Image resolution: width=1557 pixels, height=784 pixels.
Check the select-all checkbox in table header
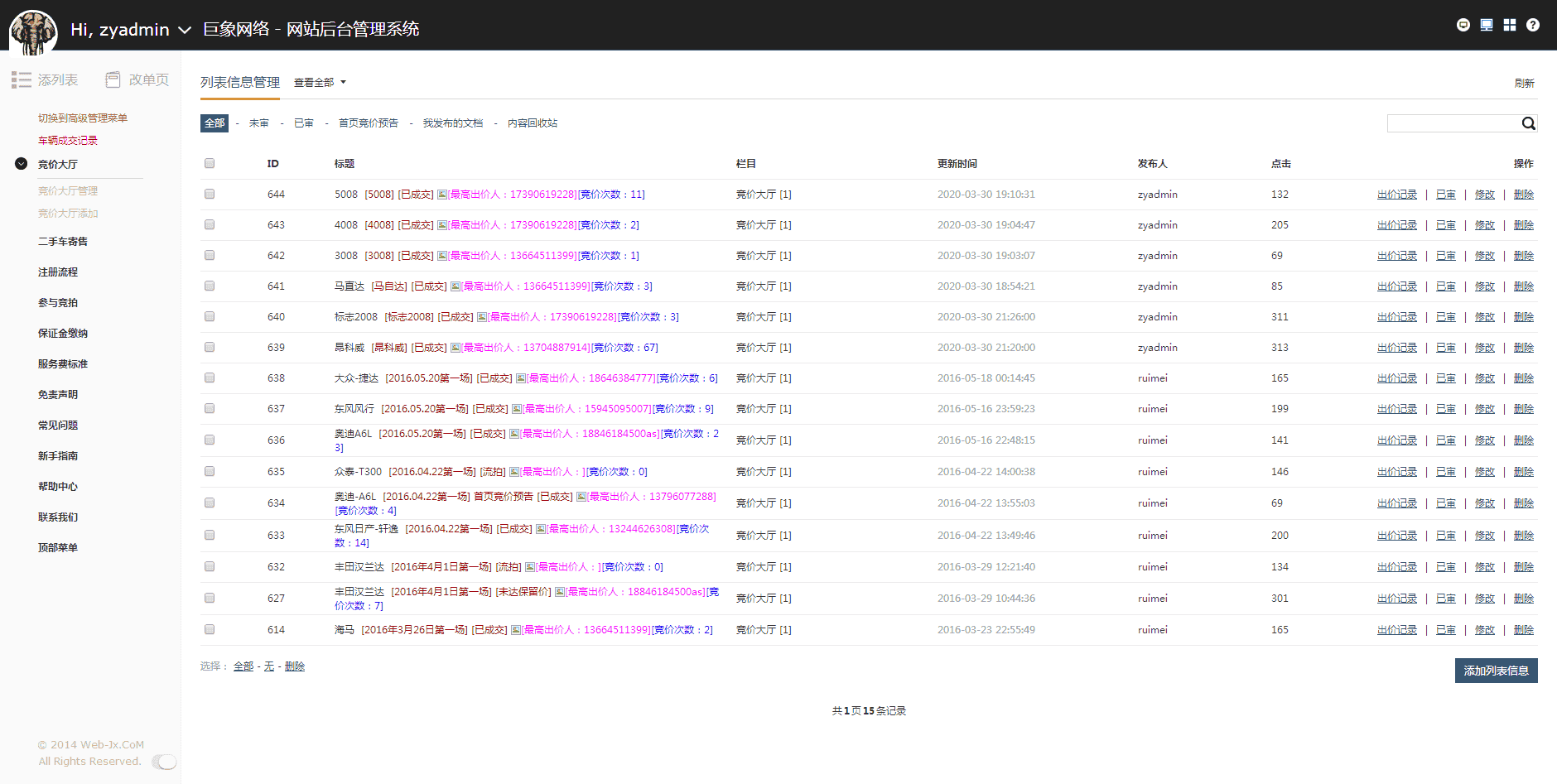pyautogui.click(x=210, y=163)
